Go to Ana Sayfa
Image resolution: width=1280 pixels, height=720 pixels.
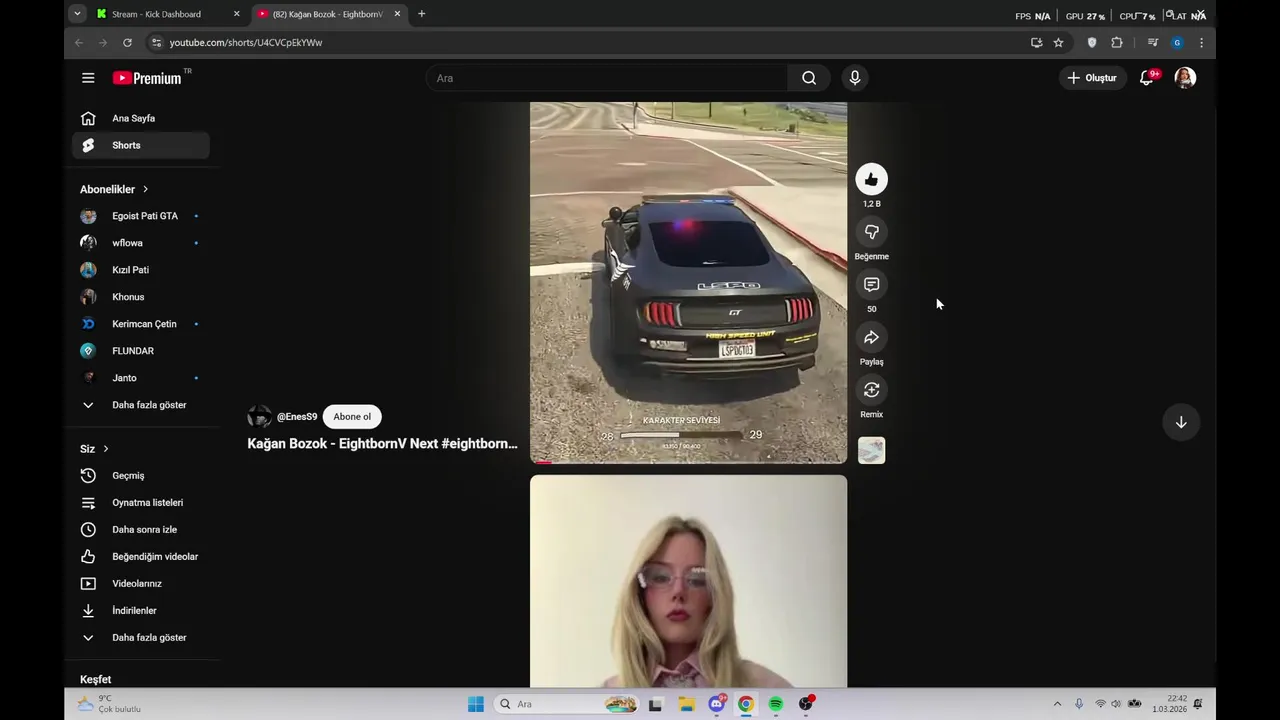tap(141, 118)
